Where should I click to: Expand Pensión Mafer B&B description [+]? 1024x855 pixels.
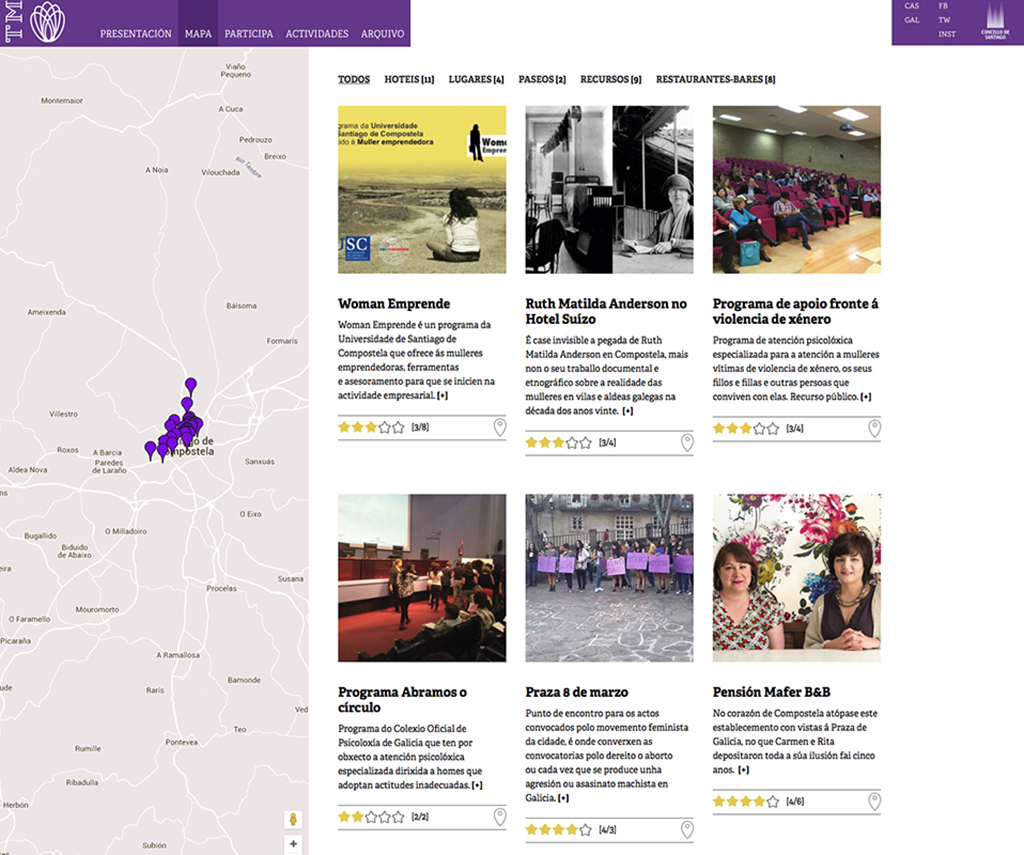click(743, 771)
